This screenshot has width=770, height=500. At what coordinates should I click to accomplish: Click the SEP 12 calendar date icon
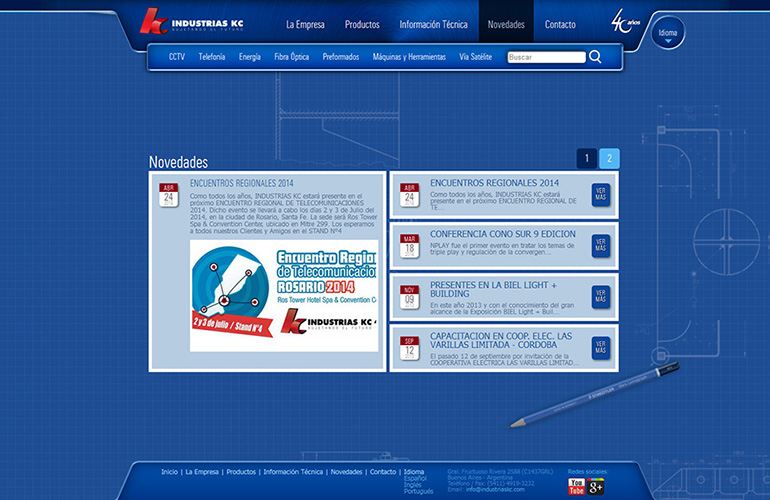pos(410,348)
